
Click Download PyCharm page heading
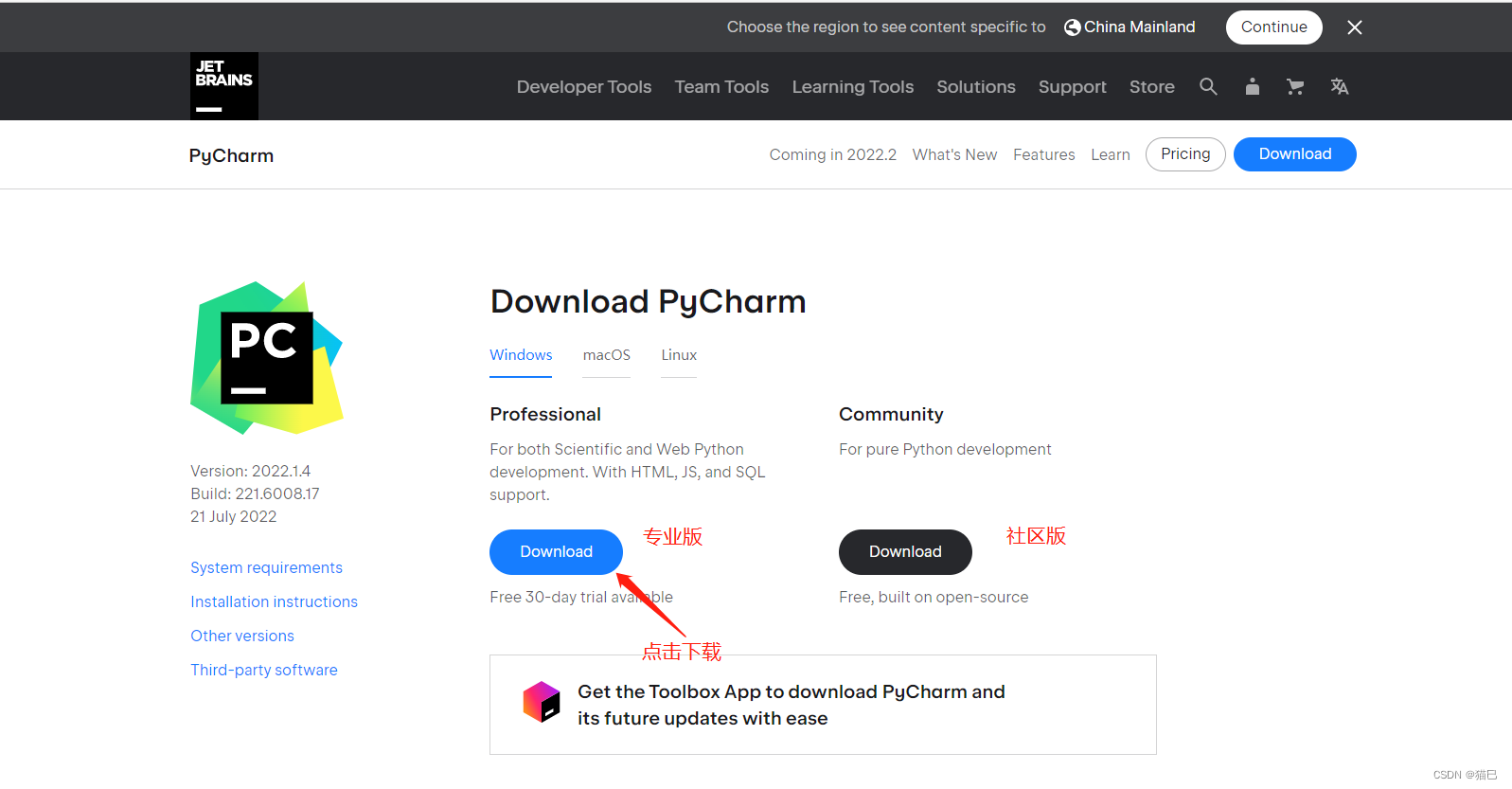(x=649, y=301)
